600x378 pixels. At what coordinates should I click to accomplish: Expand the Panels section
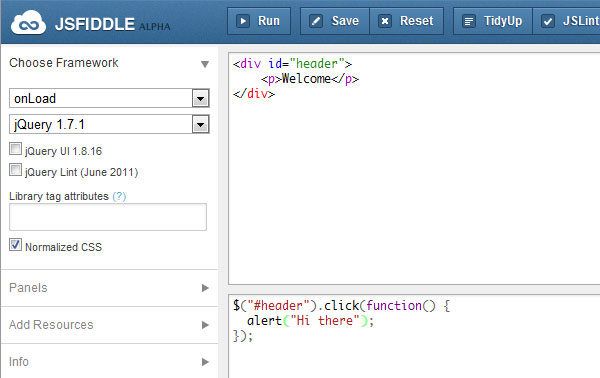pyautogui.click(x=109, y=288)
